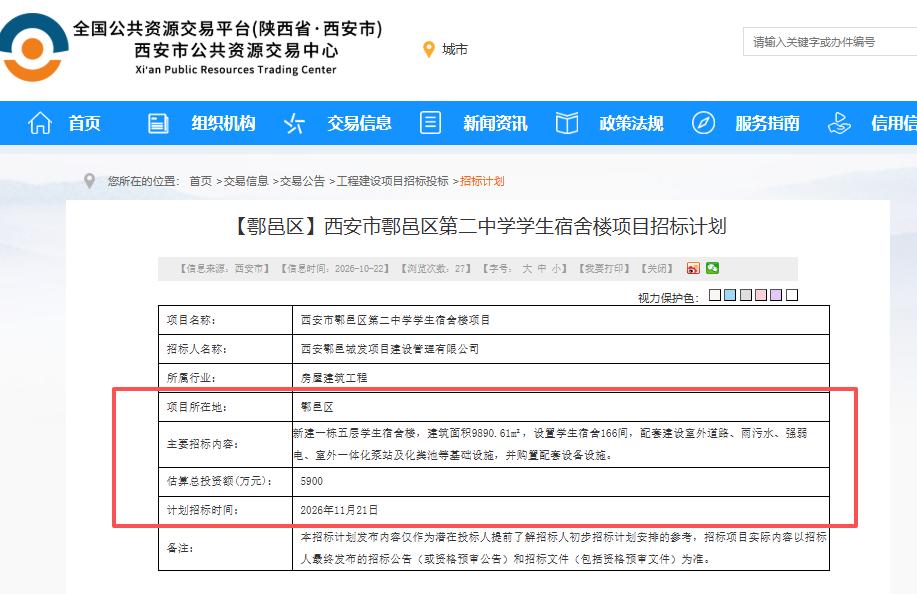Click the 估算总投资额(万元) label cell
This screenshot has height=594, width=917.
225,481
